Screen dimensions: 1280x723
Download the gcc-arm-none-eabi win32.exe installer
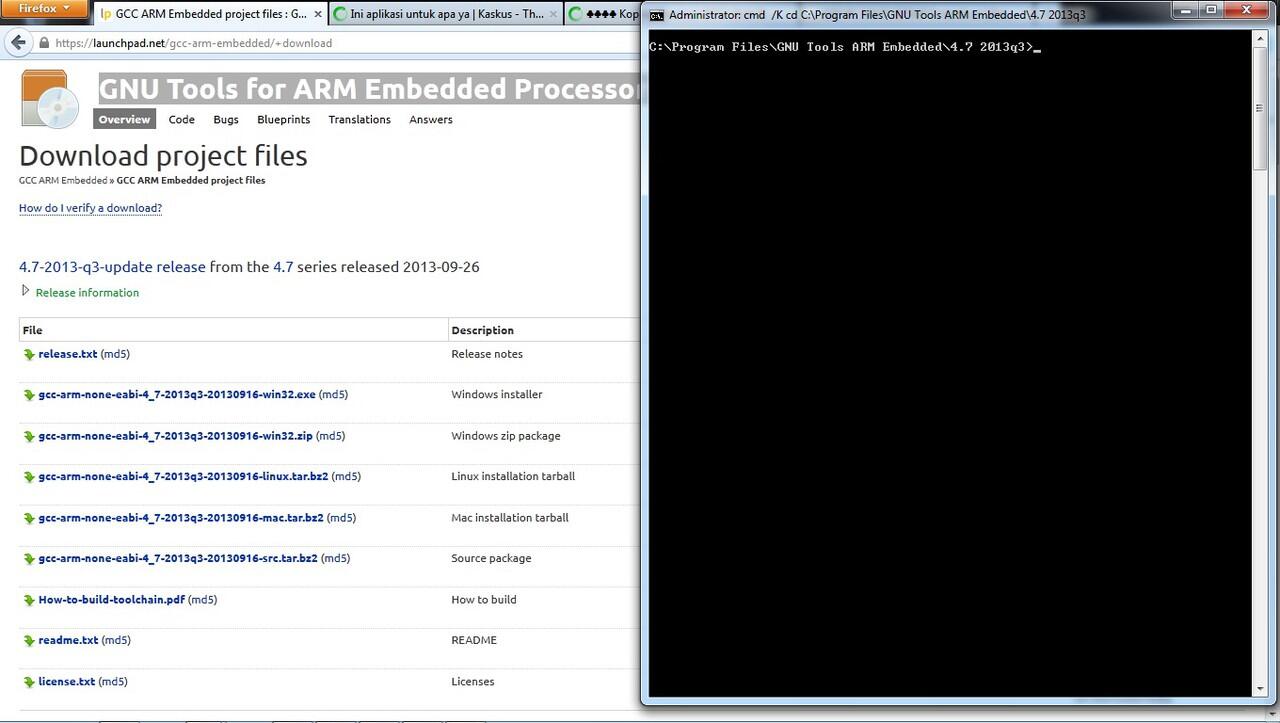tap(177, 395)
